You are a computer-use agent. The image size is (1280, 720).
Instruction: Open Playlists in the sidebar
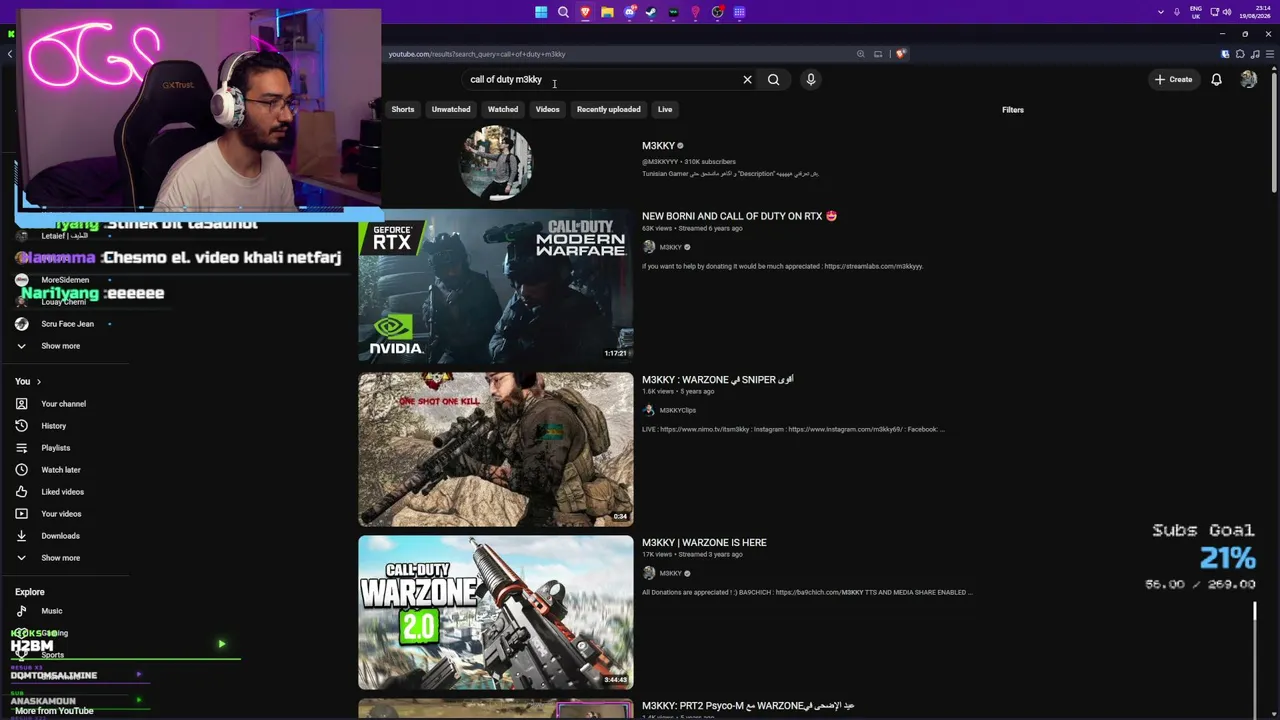click(56, 448)
